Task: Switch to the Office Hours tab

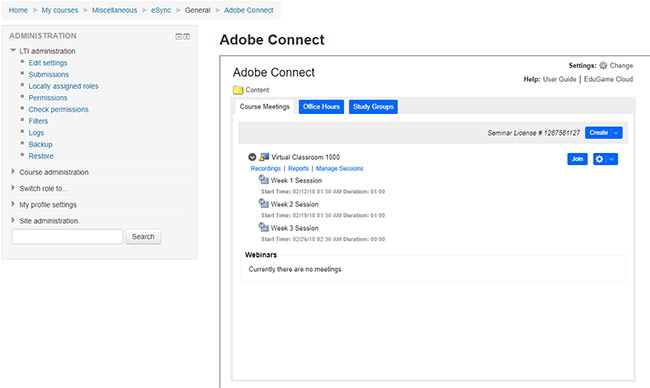Action: pos(321,107)
